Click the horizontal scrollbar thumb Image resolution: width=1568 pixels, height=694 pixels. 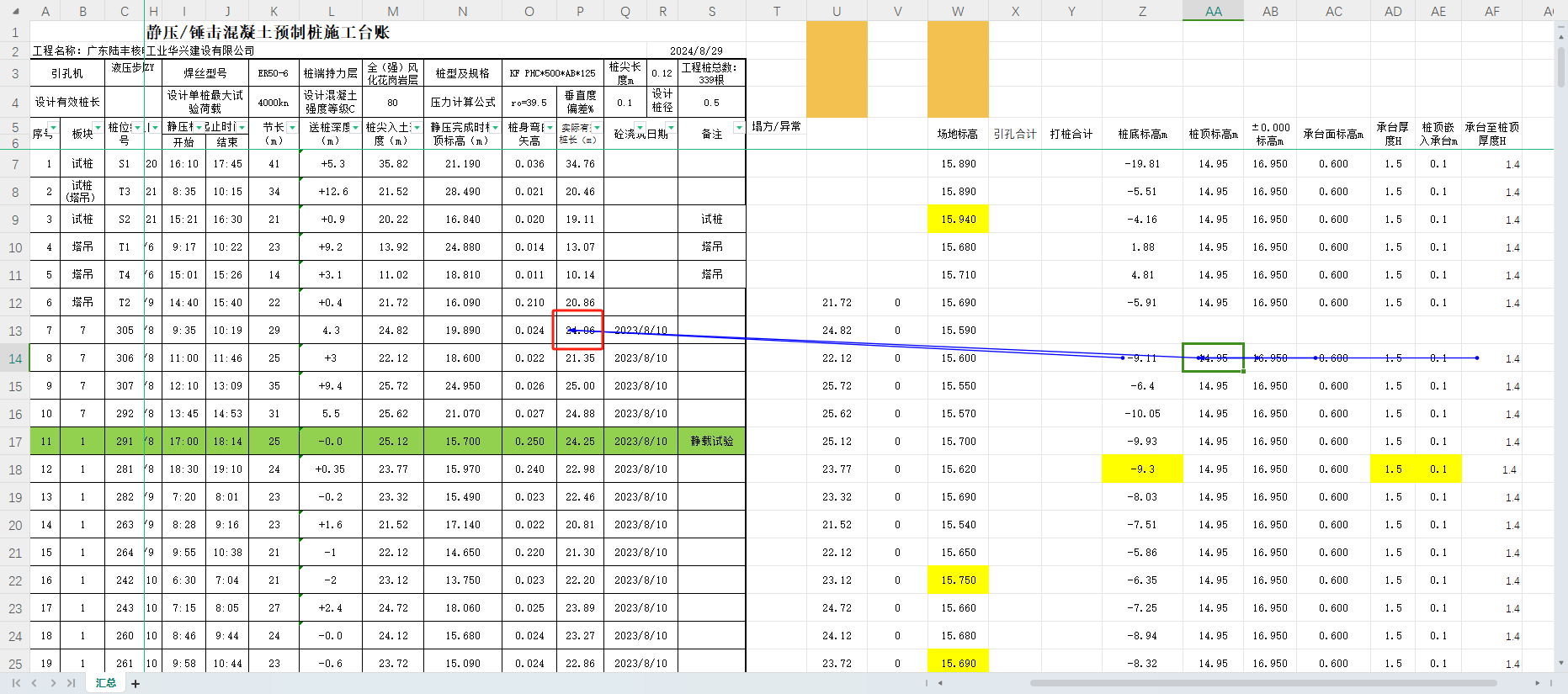[x=1262, y=683]
